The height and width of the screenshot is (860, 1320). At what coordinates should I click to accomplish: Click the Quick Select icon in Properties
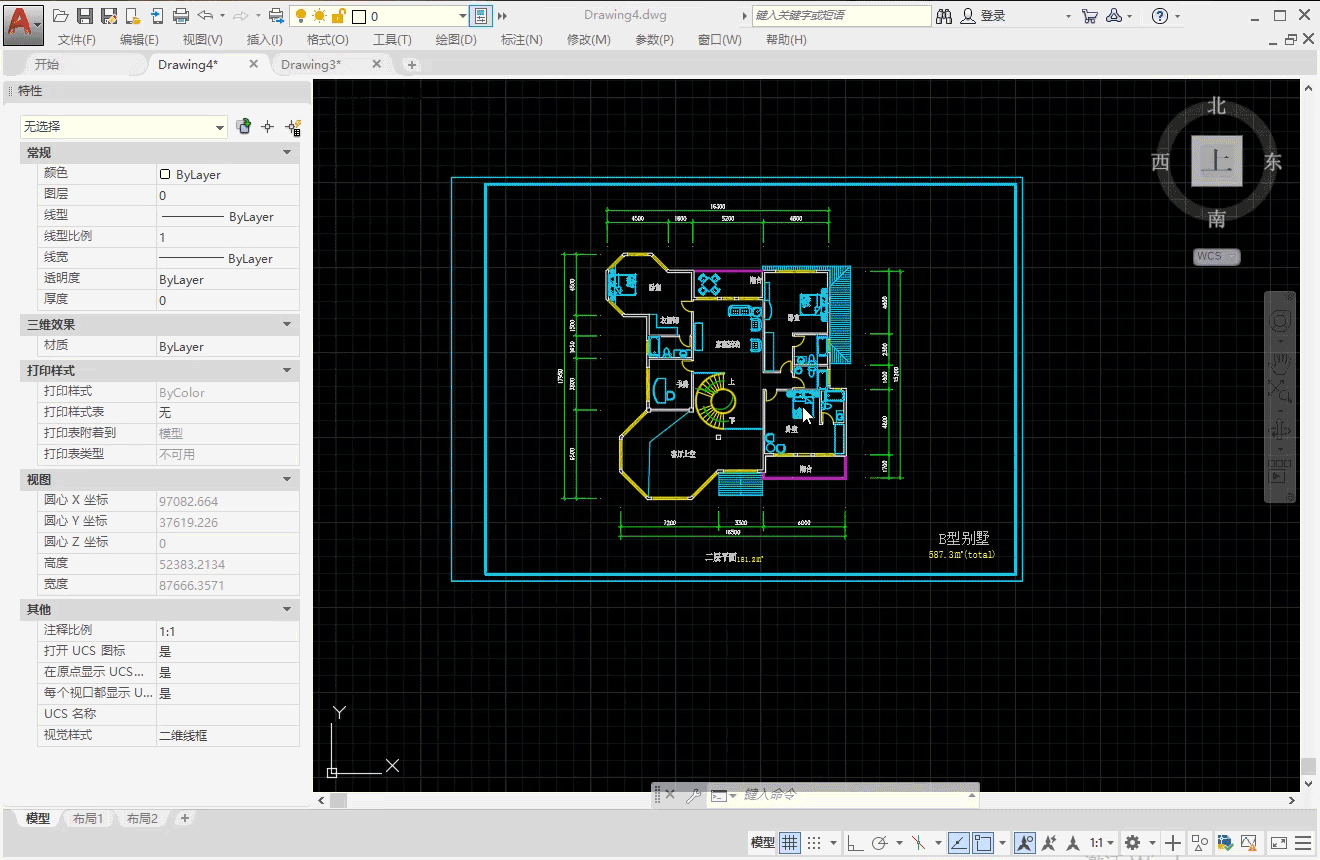(293, 127)
